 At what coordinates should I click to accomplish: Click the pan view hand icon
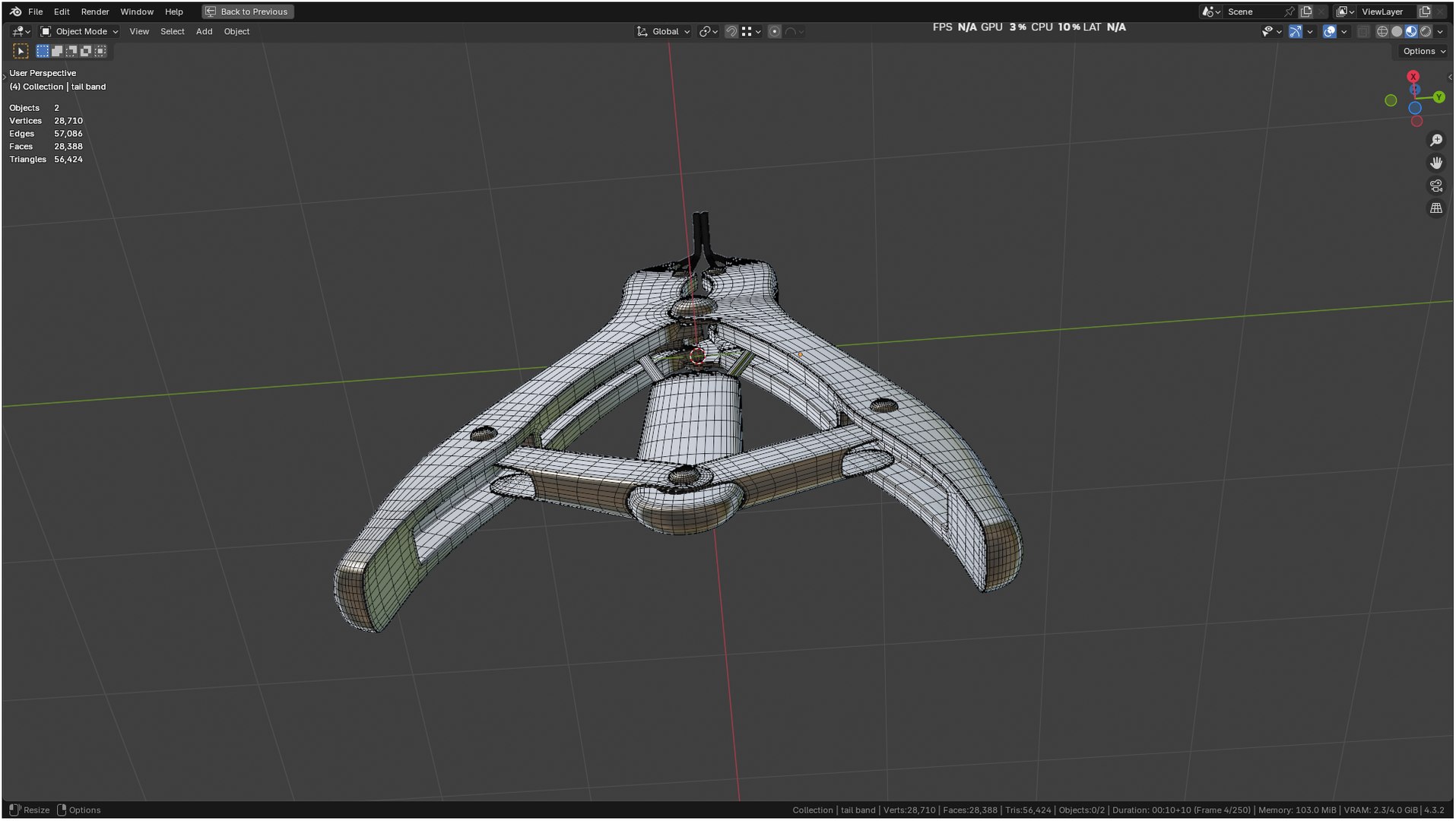coord(1436,163)
